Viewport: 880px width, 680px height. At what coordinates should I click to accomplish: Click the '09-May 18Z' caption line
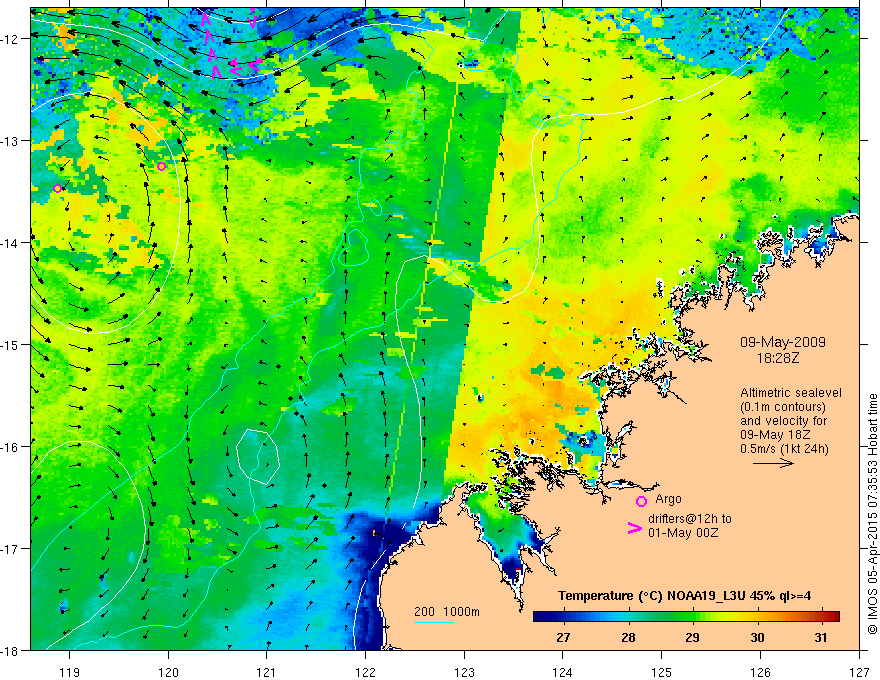pos(776,435)
